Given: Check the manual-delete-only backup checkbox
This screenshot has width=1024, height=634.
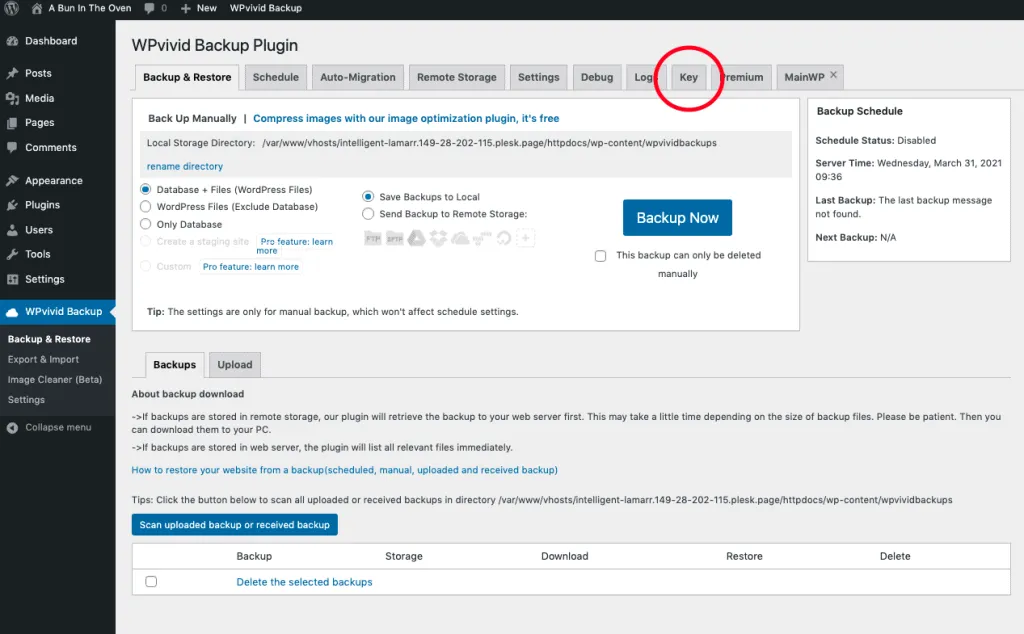Looking at the screenshot, I should click(x=600, y=255).
